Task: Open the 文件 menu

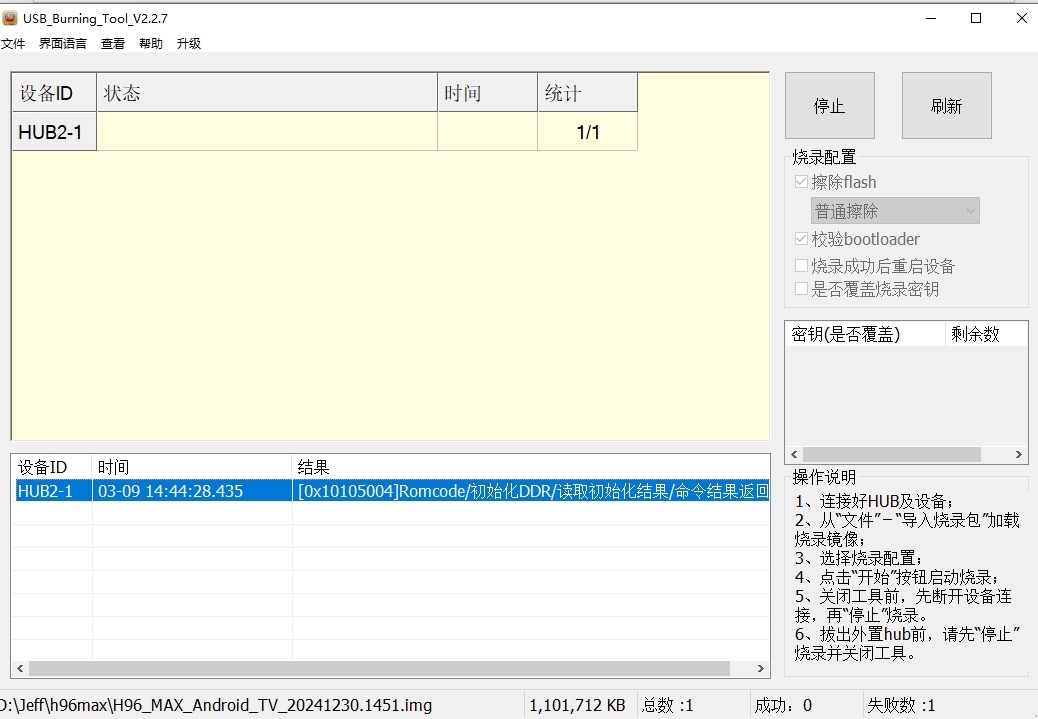Action: tap(12, 44)
